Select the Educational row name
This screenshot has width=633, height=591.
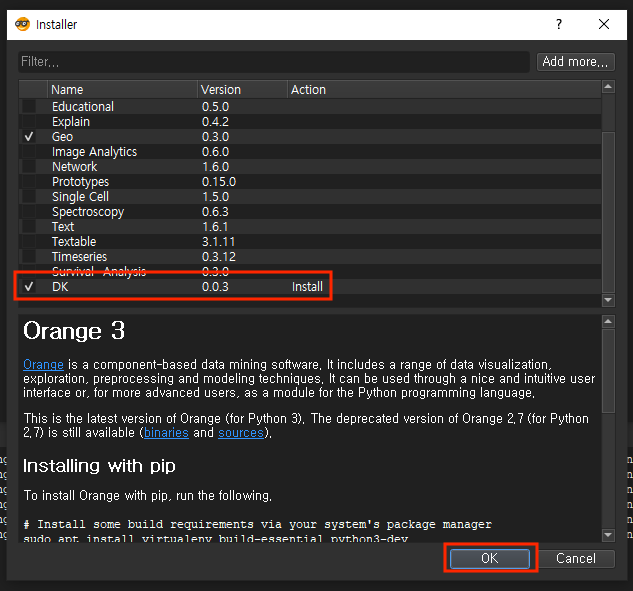[83, 107]
